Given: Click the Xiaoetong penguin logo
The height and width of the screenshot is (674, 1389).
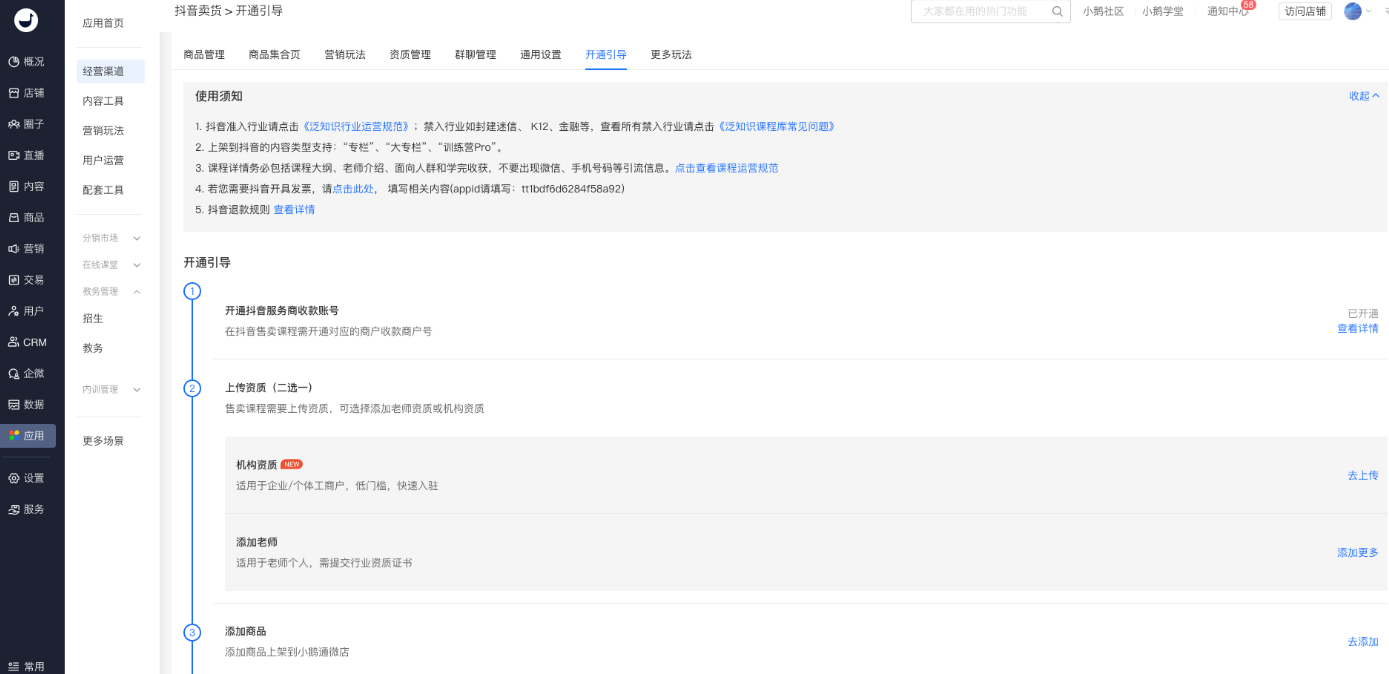Looking at the screenshot, I should [26, 20].
